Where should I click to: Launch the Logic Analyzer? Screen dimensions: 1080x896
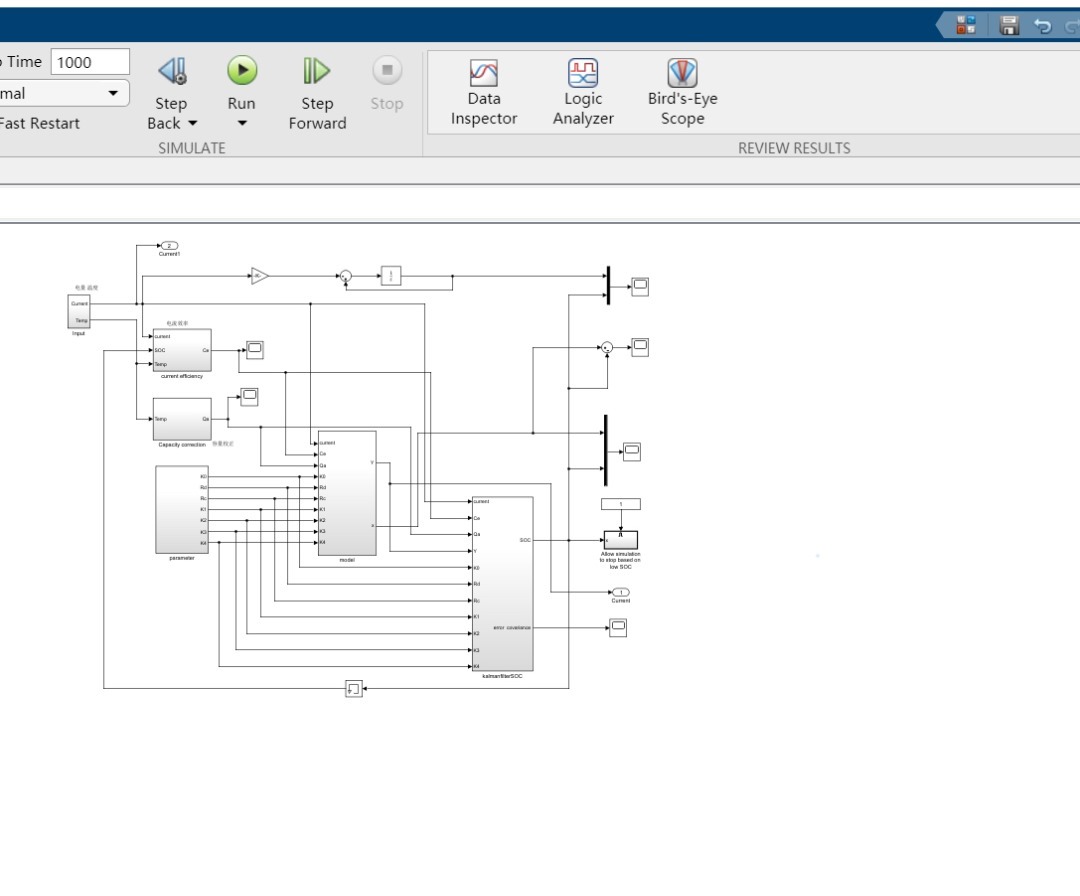tap(583, 93)
